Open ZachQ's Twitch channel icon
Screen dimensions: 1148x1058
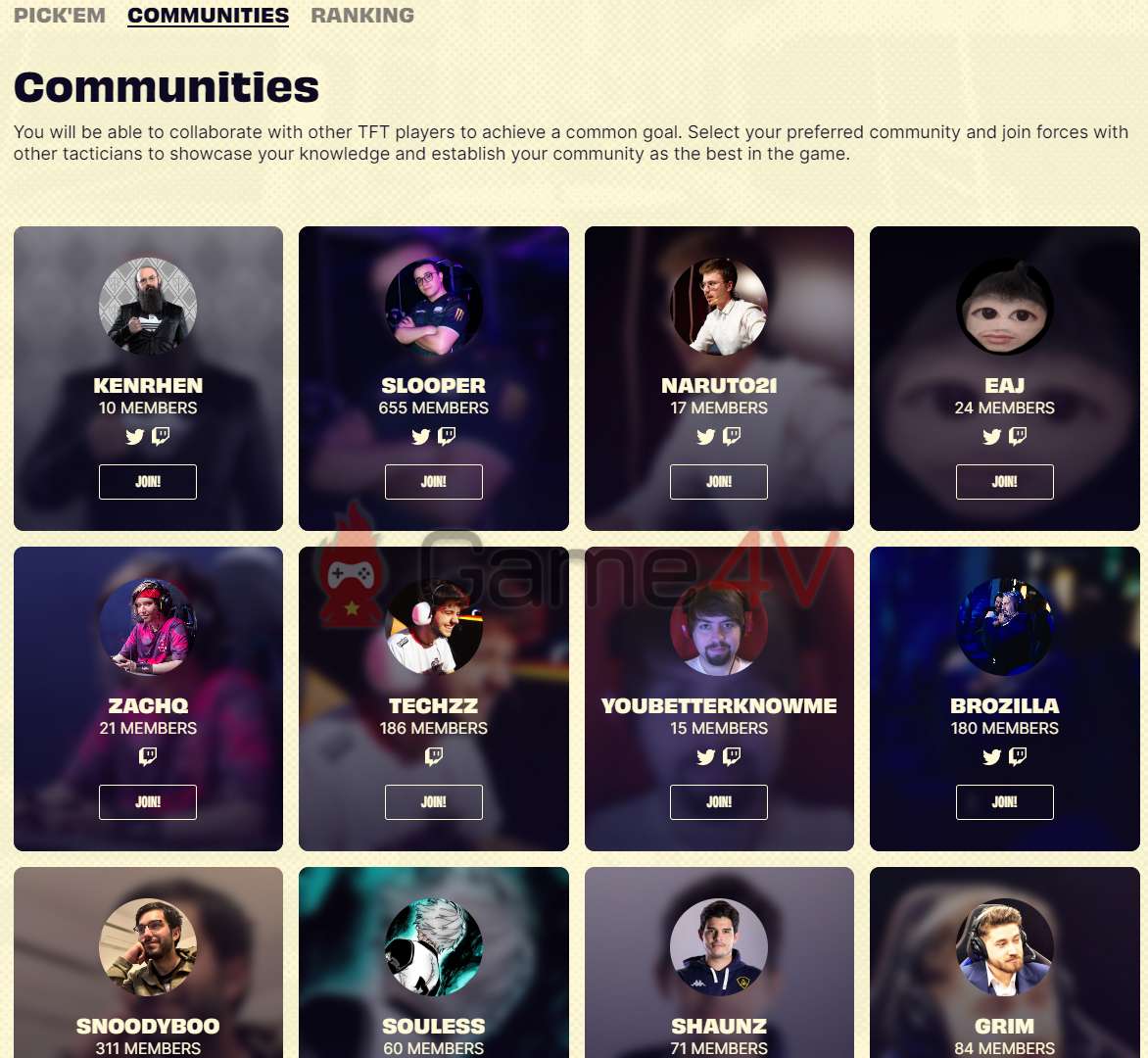coord(148,756)
